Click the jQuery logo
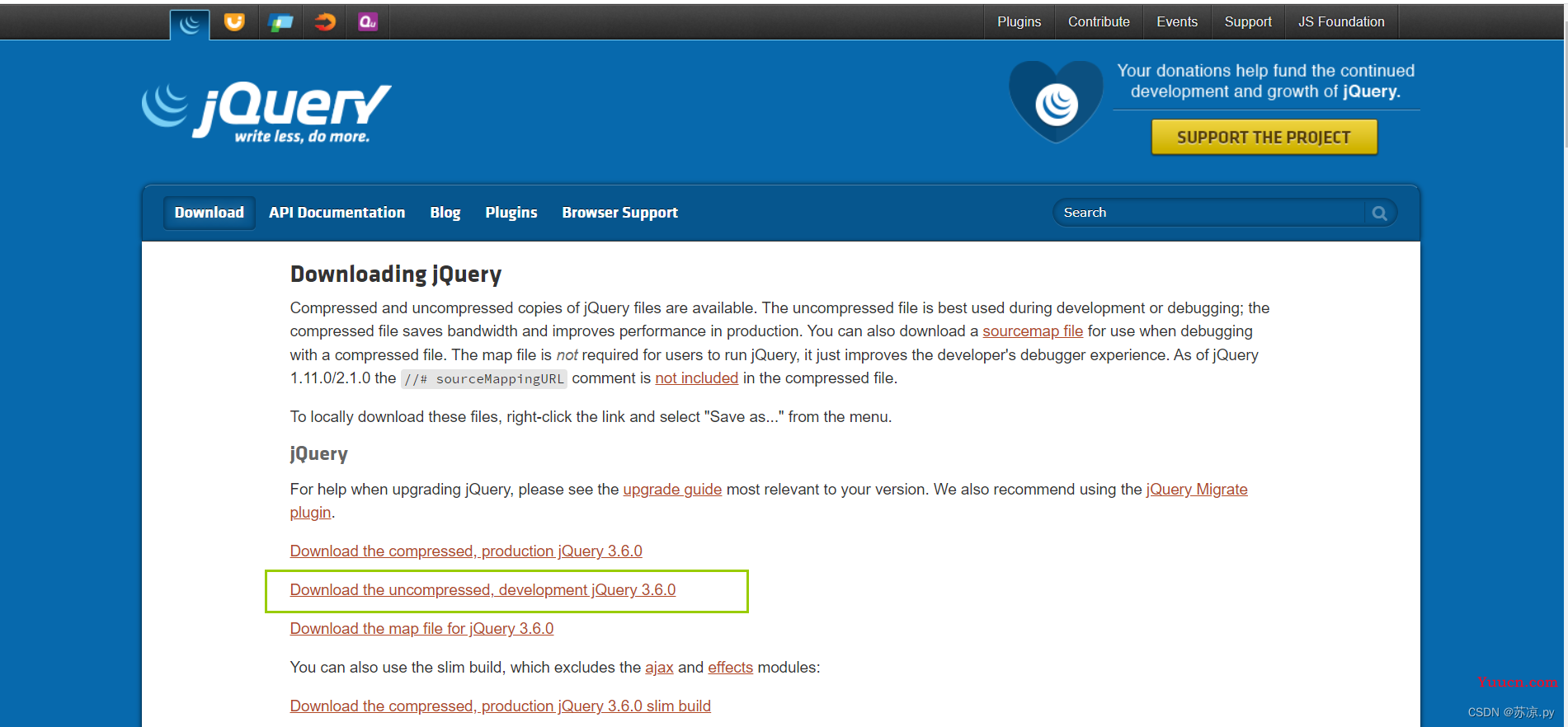Image resolution: width=1568 pixels, height=727 pixels. click(266, 113)
